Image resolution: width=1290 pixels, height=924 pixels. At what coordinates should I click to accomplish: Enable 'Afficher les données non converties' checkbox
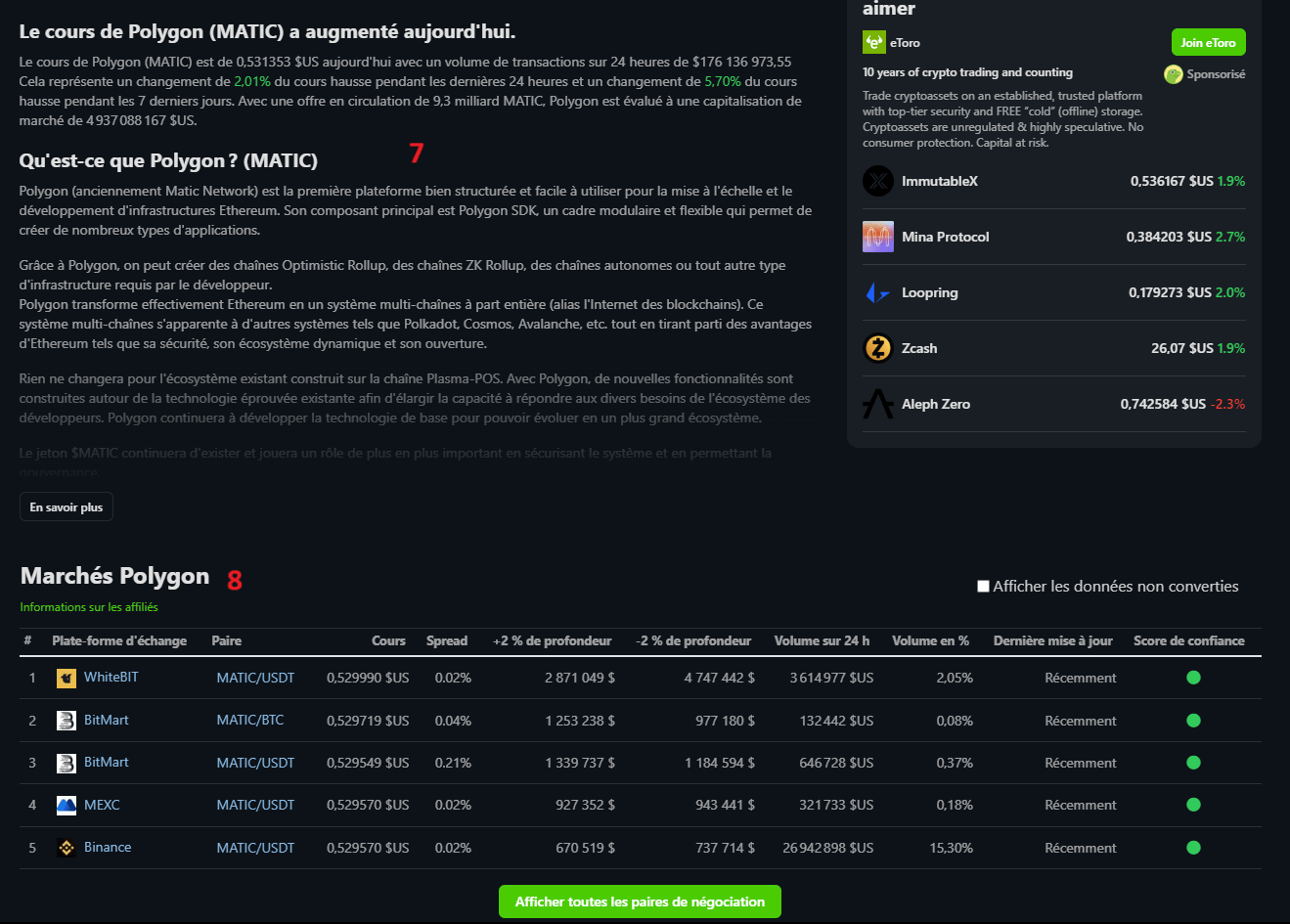[983, 587]
